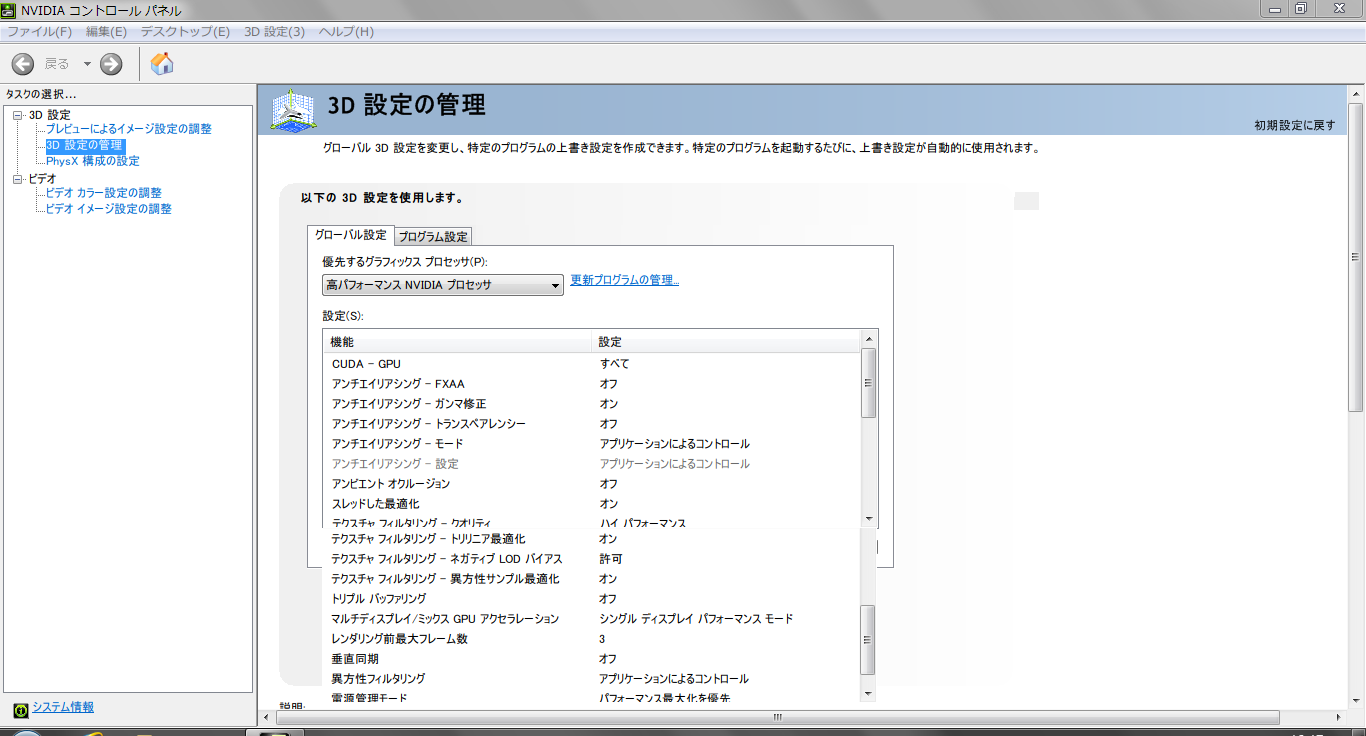Select 3D 設定の管理 in the task tree
Screen dimensions: 1366x736
(x=84, y=145)
